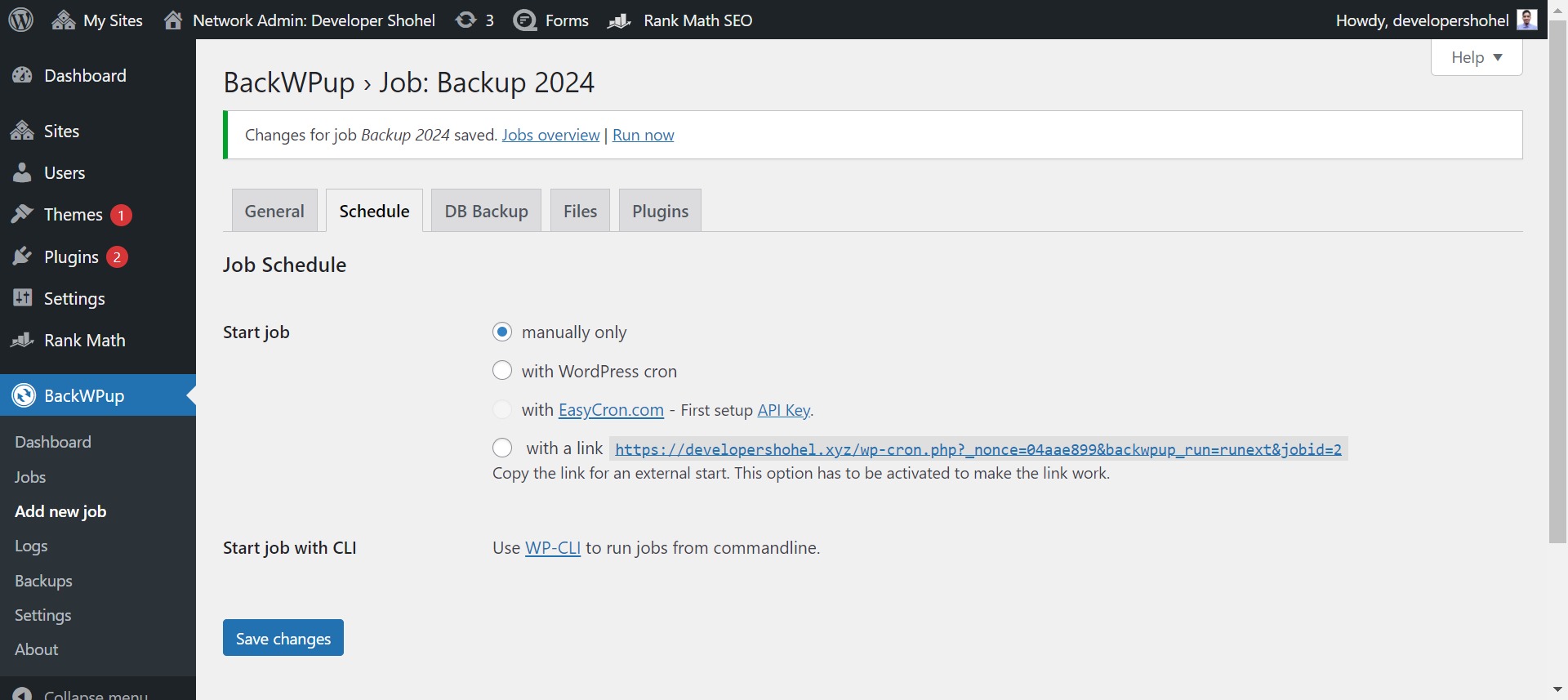This screenshot has width=1568, height=700.
Task: Open the My Sites dropdown menu
Action: pyautogui.click(x=98, y=20)
